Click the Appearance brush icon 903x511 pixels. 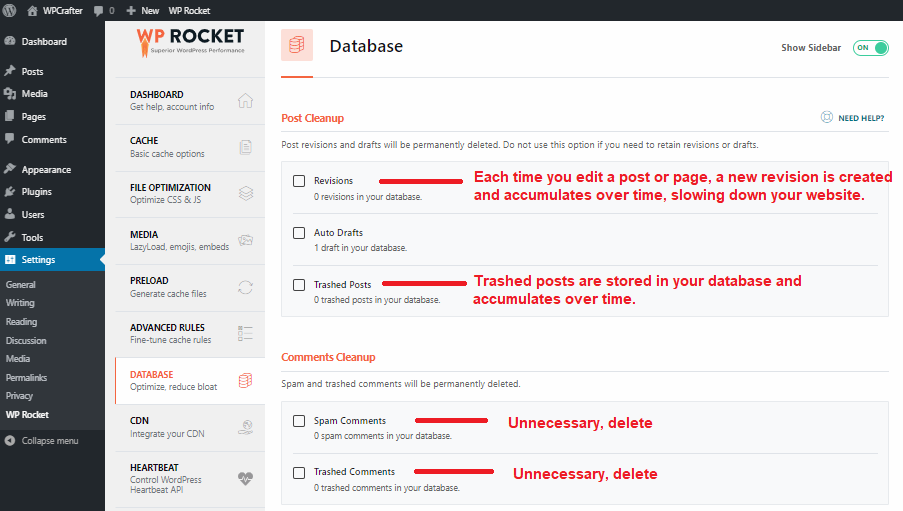[x=10, y=169]
